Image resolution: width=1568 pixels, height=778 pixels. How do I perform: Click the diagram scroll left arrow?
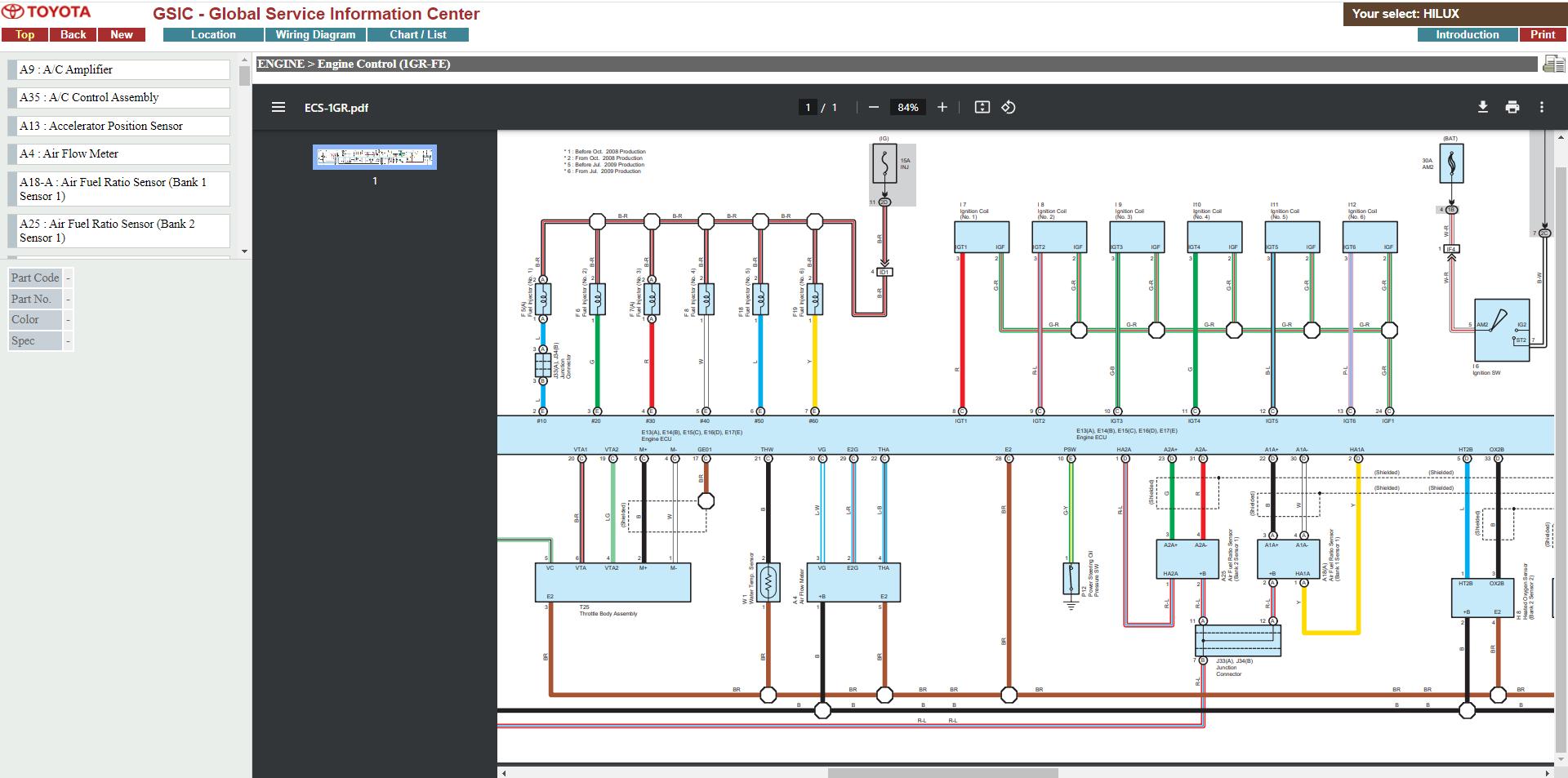(x=504, y=772)
